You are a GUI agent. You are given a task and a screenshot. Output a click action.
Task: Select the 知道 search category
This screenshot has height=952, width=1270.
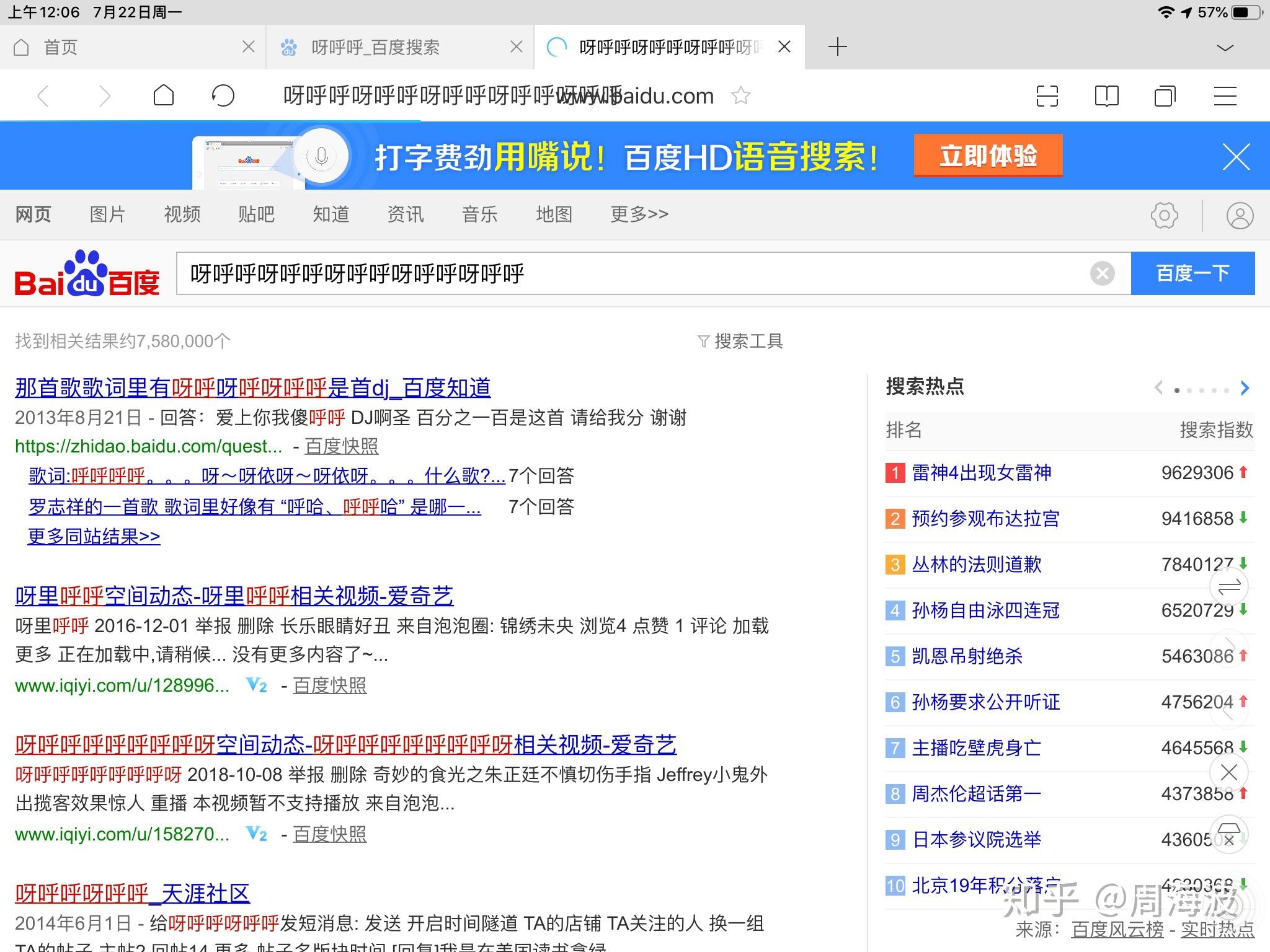pos(331,214)
